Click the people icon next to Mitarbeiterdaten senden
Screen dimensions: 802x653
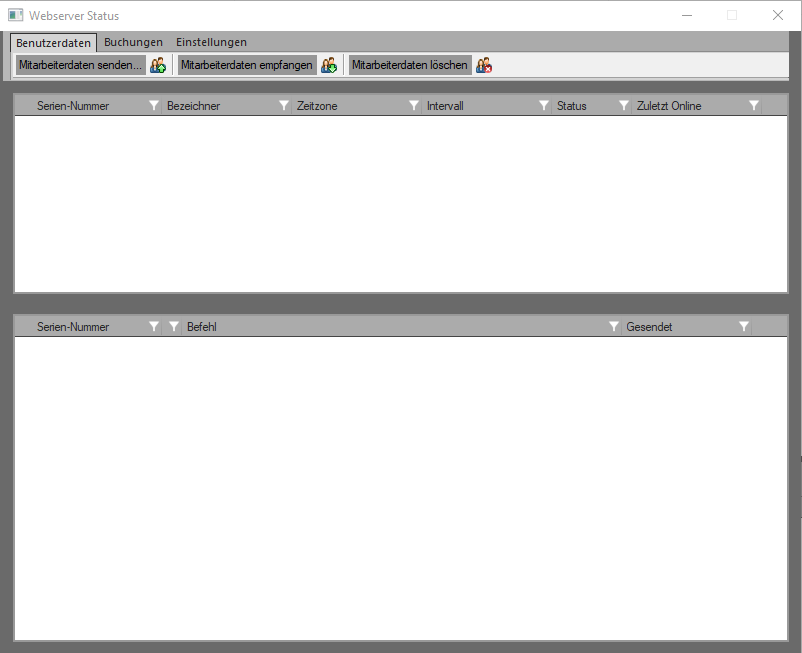click(158, 65)
